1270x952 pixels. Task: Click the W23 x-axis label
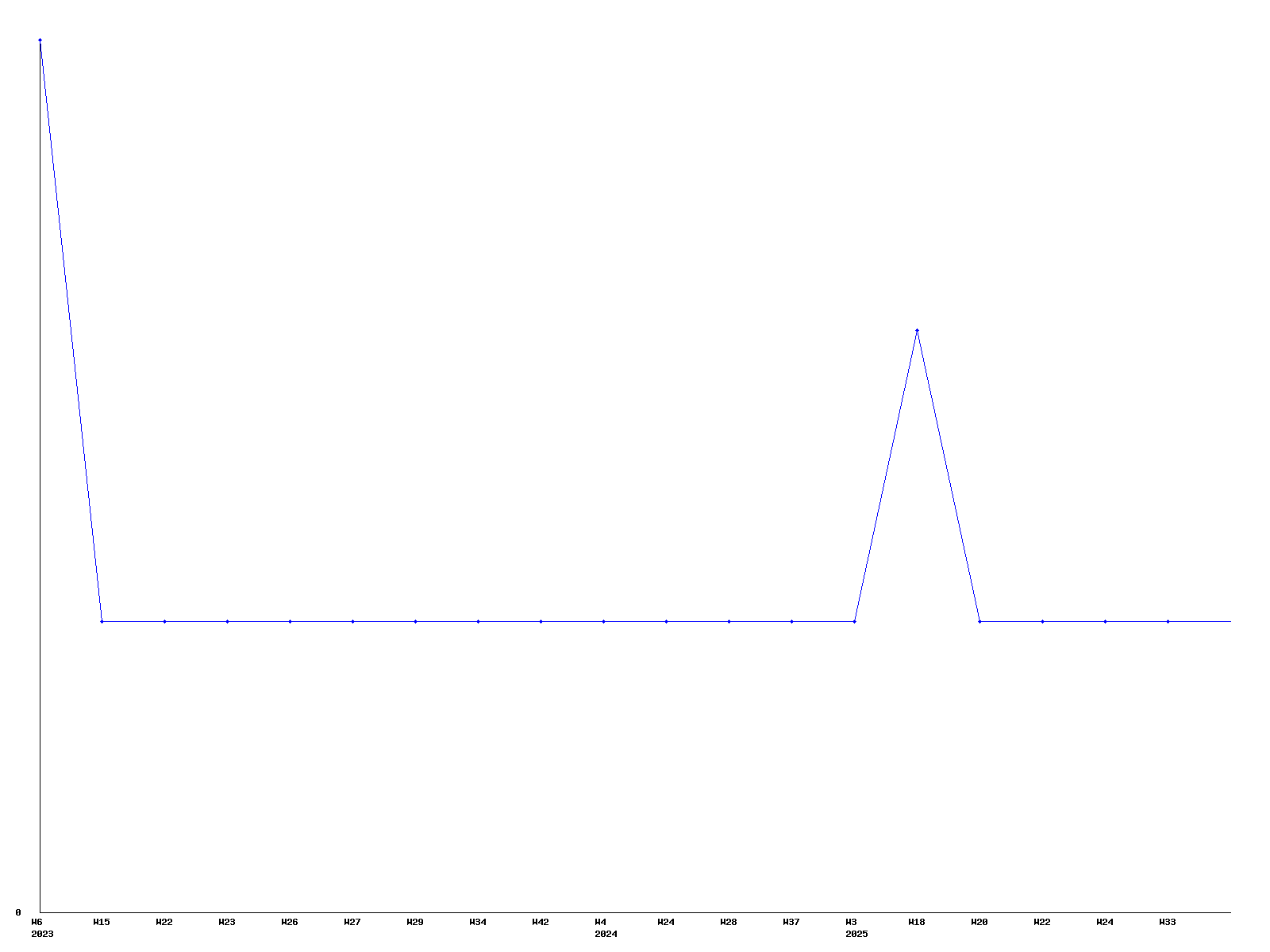click(x=227, y=922)
